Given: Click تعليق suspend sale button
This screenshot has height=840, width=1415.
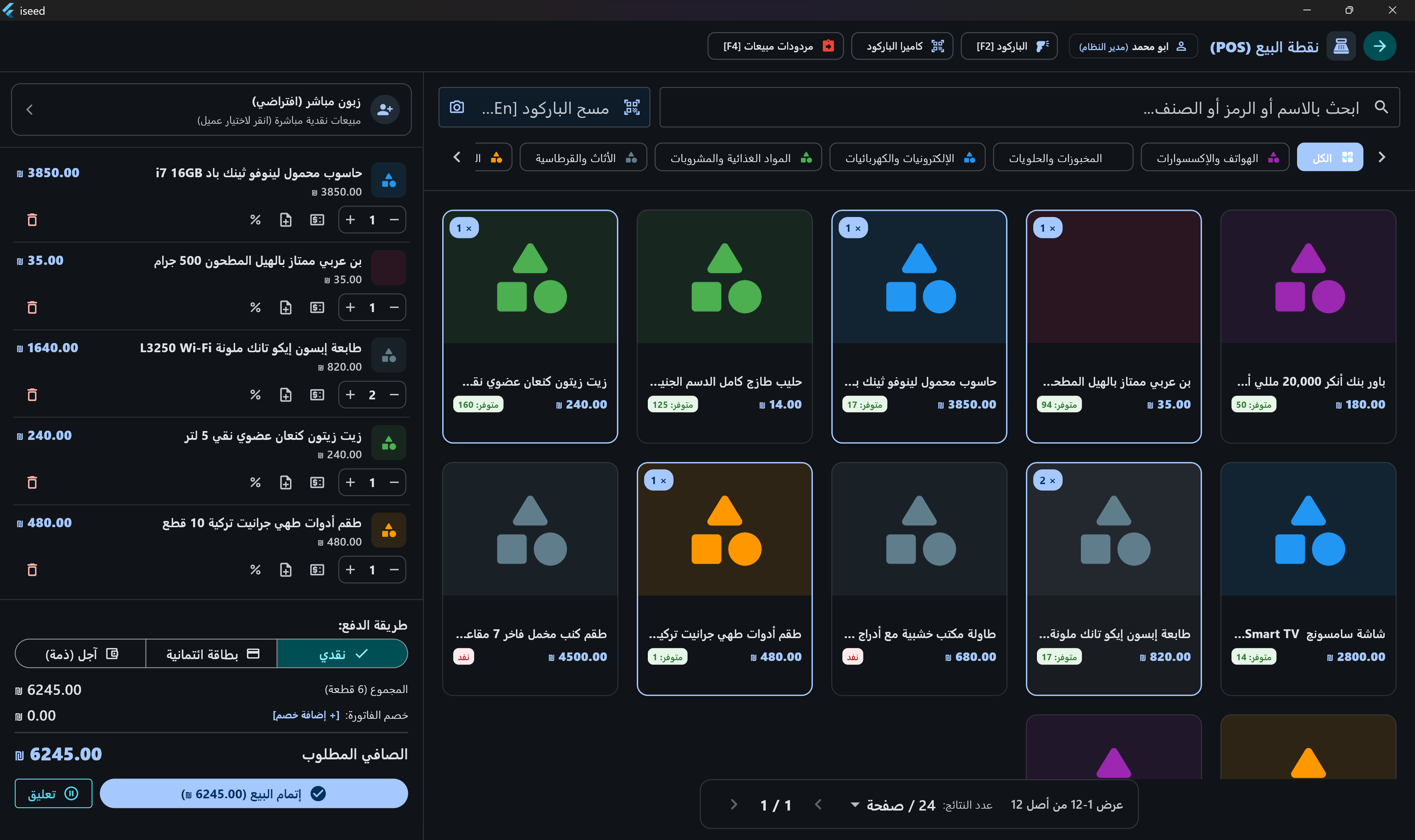Looking at the screenshot, I should point(53,794).
